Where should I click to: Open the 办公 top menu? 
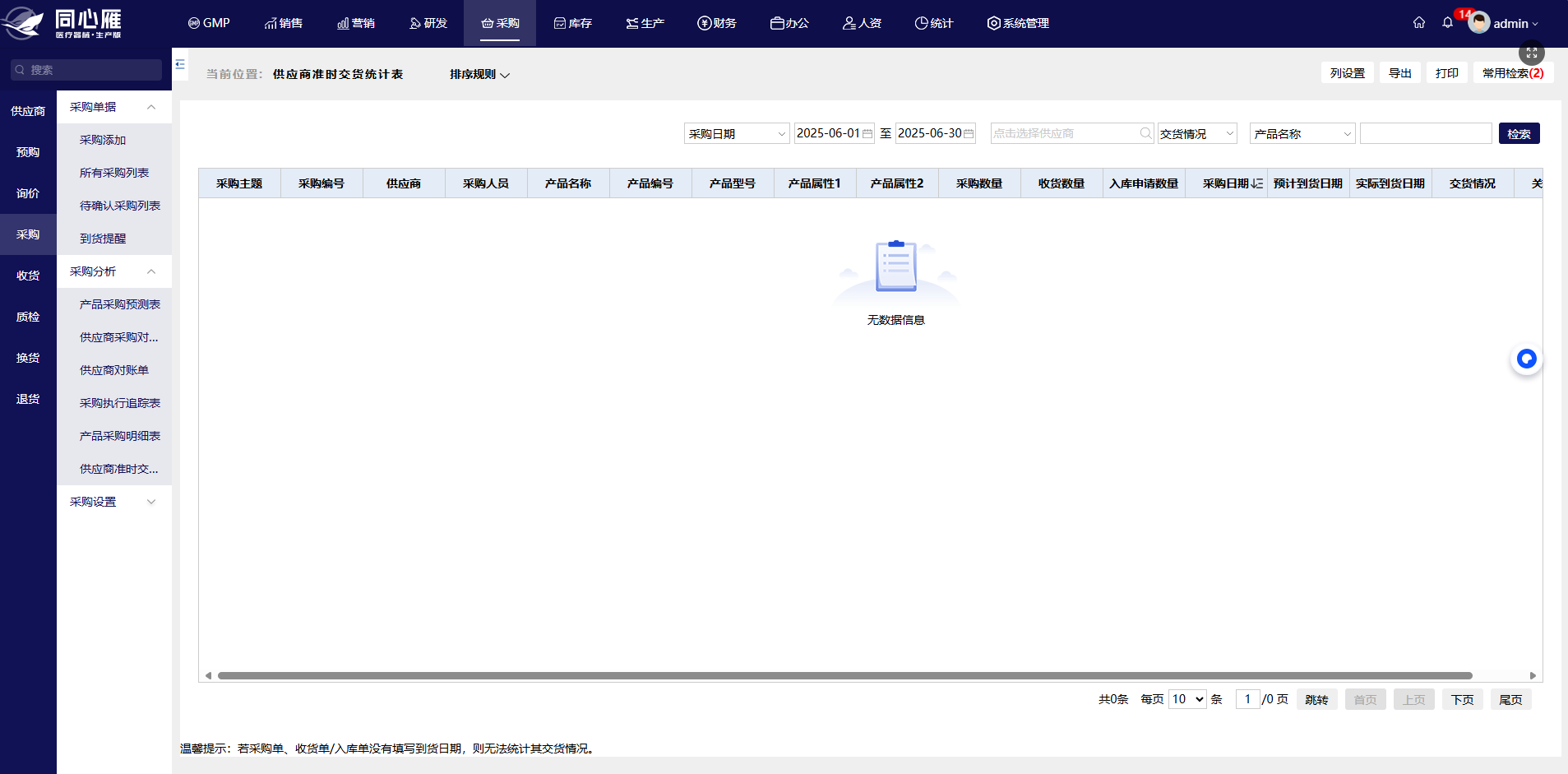point(789,23)
